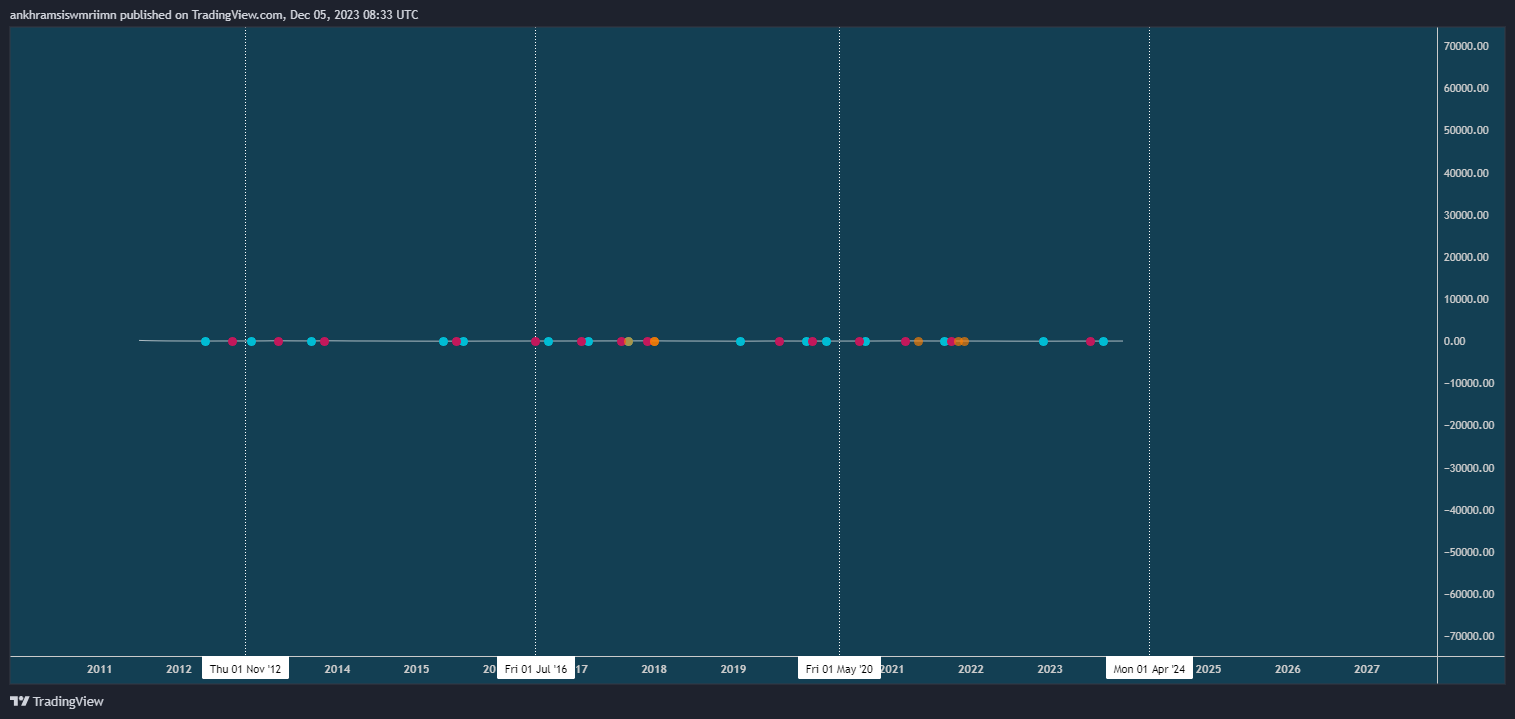Click the 2022 year label on time axis
Screen dimensions: 1515x719
(971, 669)
